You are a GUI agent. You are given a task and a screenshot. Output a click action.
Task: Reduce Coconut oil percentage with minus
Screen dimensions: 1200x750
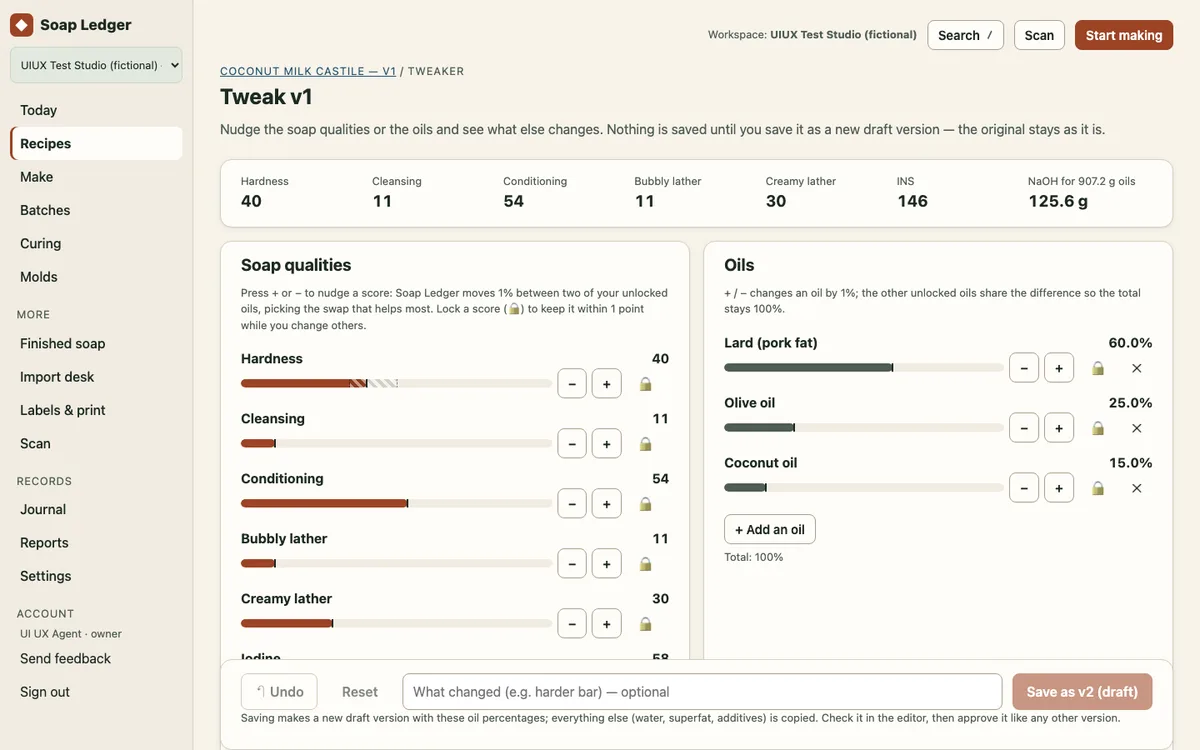tap(1024, 488)
